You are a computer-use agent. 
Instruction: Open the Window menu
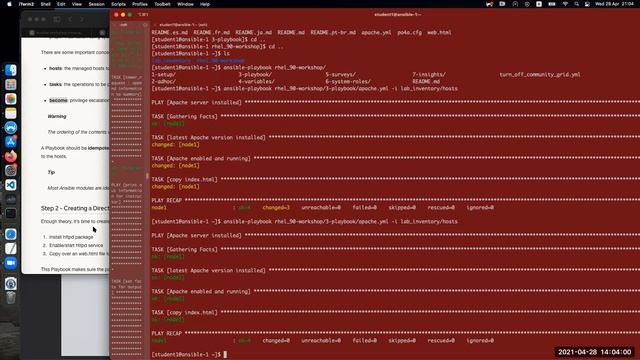point(185,4)
